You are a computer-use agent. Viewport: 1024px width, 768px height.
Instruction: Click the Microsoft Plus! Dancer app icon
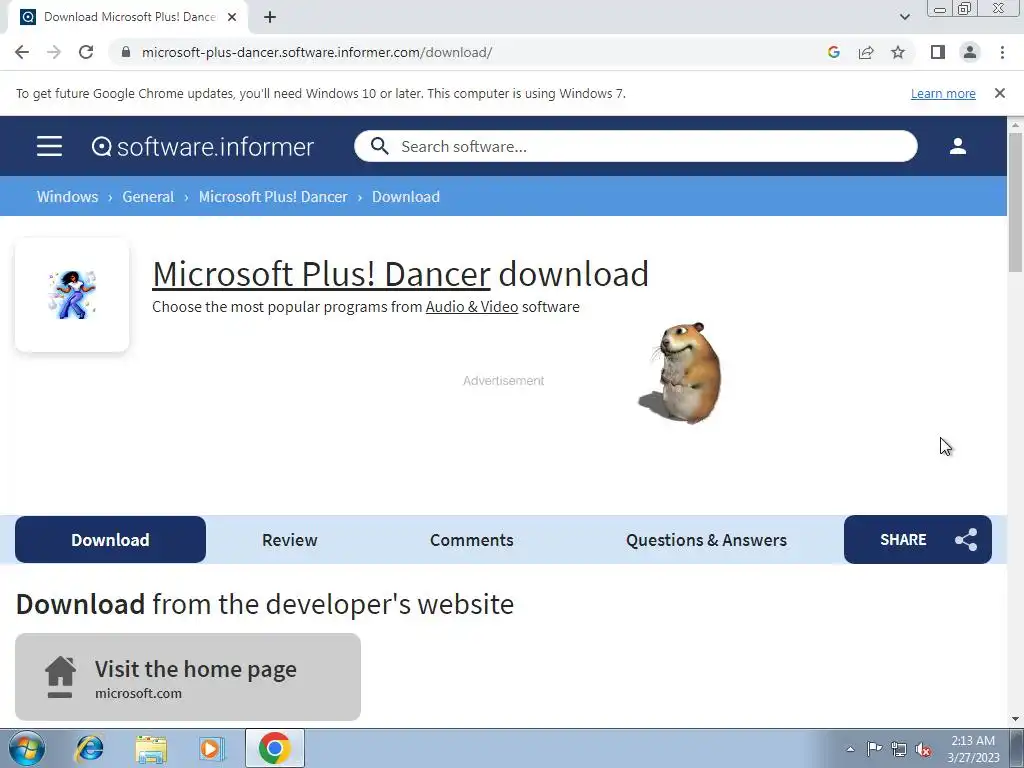click(72, 295)
